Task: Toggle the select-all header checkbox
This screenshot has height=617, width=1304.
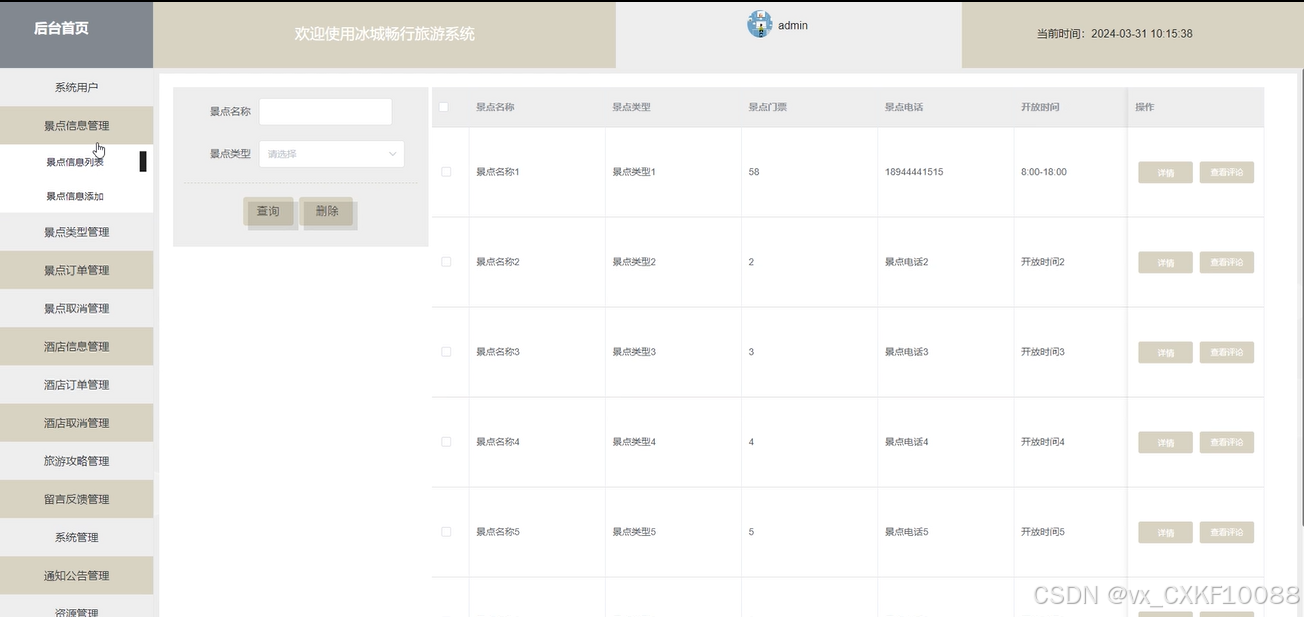Action: click(445, 107)
